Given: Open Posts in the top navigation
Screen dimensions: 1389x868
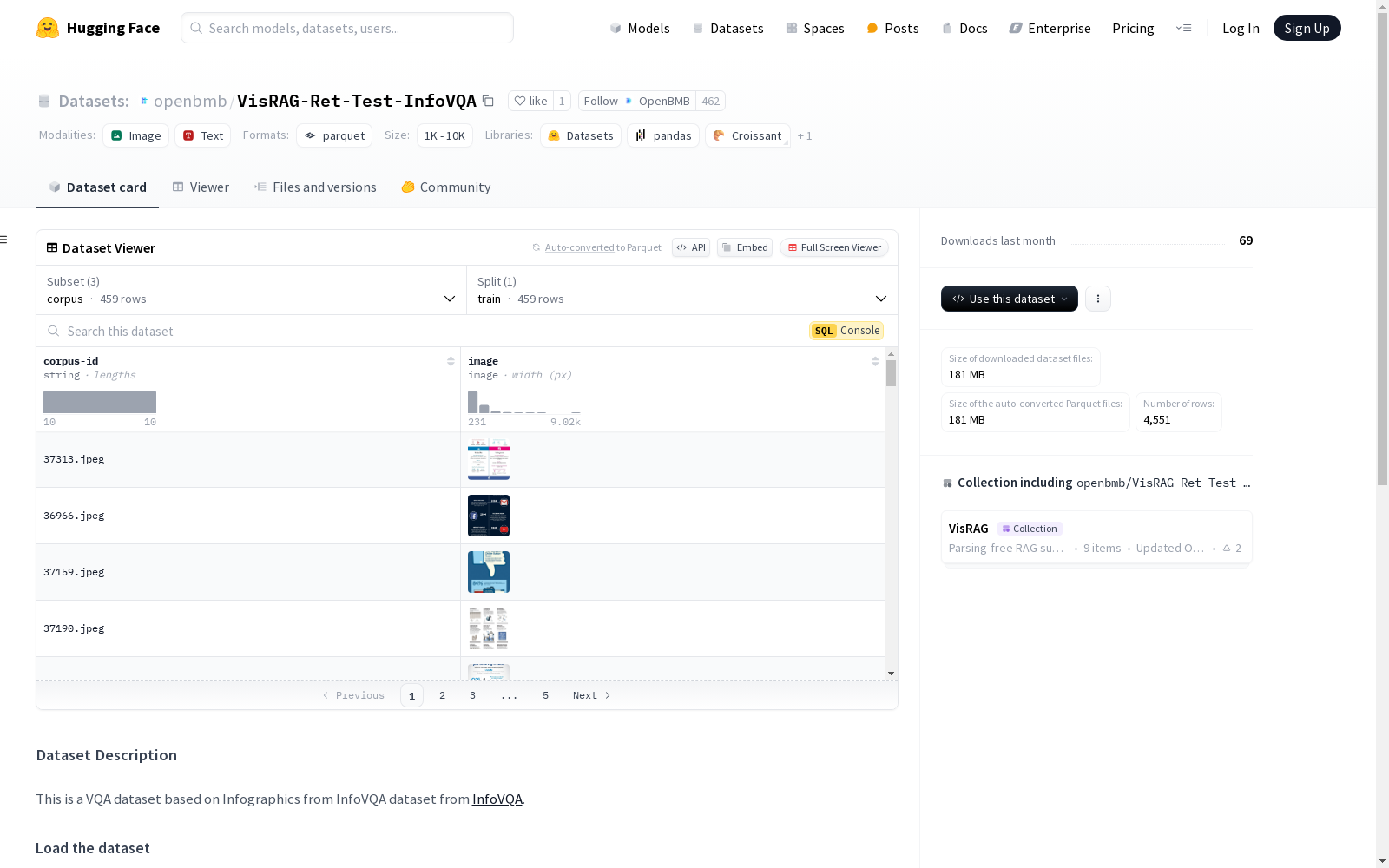Looking at the screenshot, I should pyautogui.click(x=892, y=28).
